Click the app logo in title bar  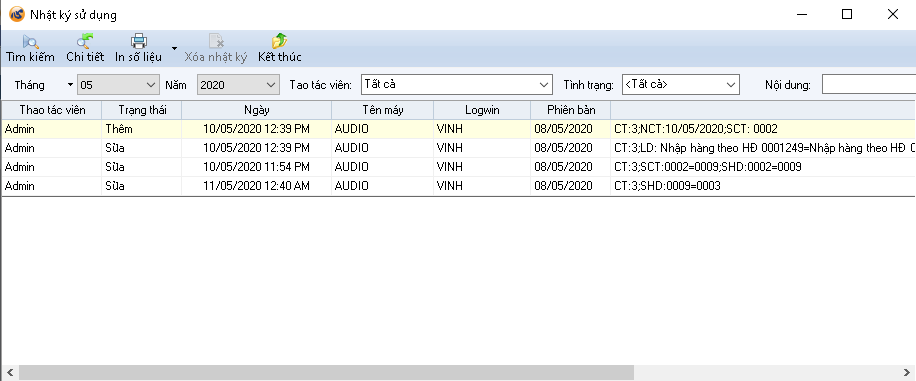point(17,14)
